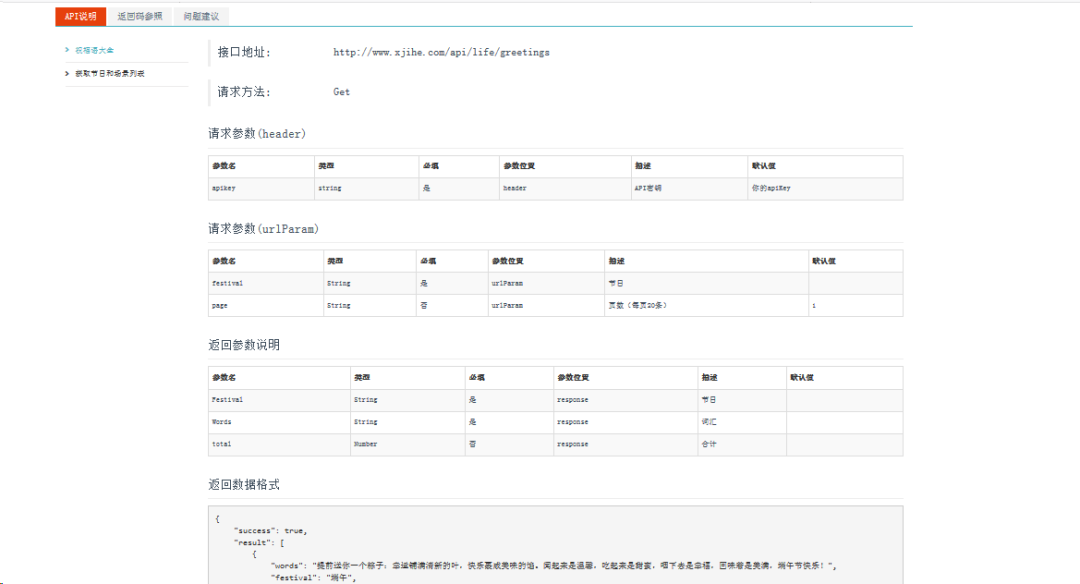The width and height of the screenshot is (1080, 584).
Task: Click the 请求参数(urlParam) section heading
Action: point(264,229)
